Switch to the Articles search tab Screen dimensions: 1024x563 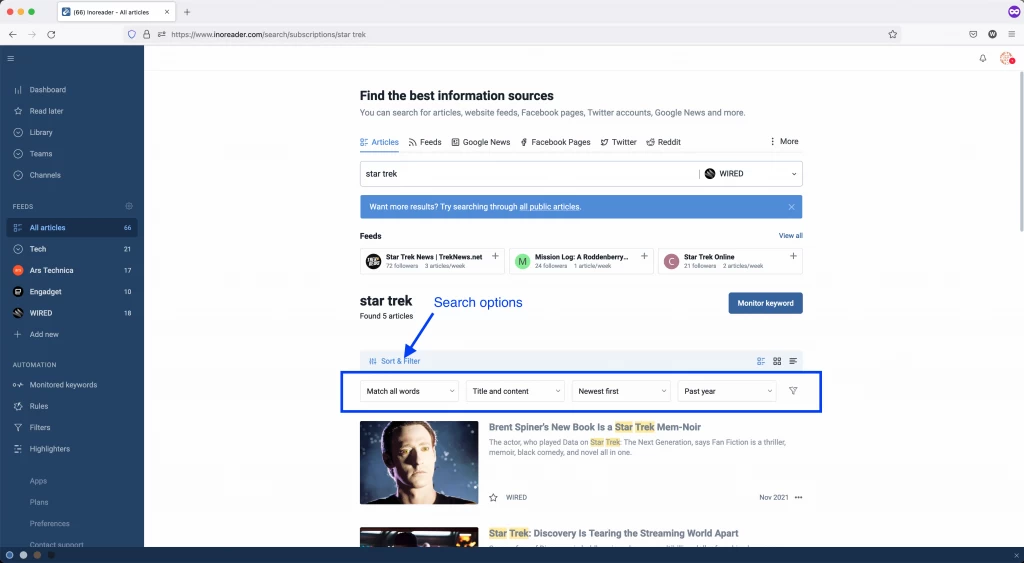[379, 142]
